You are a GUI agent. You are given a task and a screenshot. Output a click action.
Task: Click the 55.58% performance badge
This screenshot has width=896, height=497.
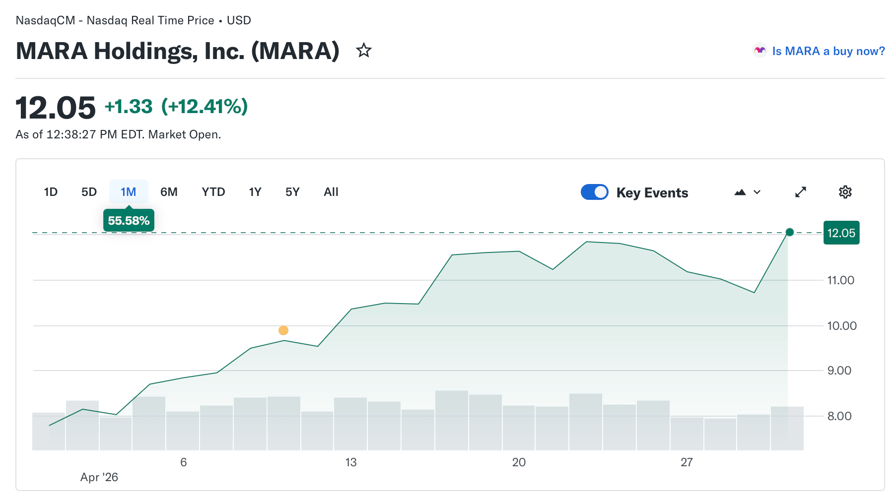pyautogui.click(x=129, y=221)
